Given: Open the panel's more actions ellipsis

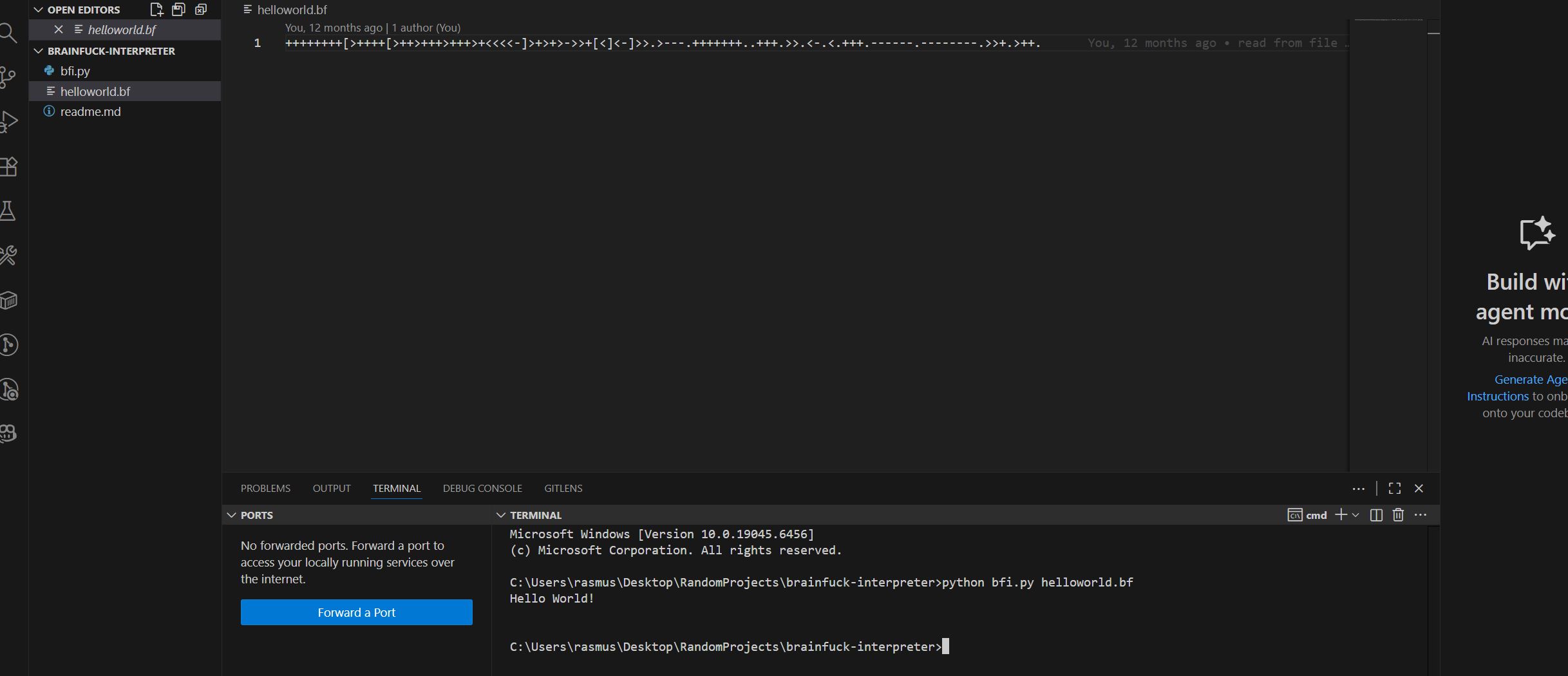Looking at the screenshot, I should 1359,489.
